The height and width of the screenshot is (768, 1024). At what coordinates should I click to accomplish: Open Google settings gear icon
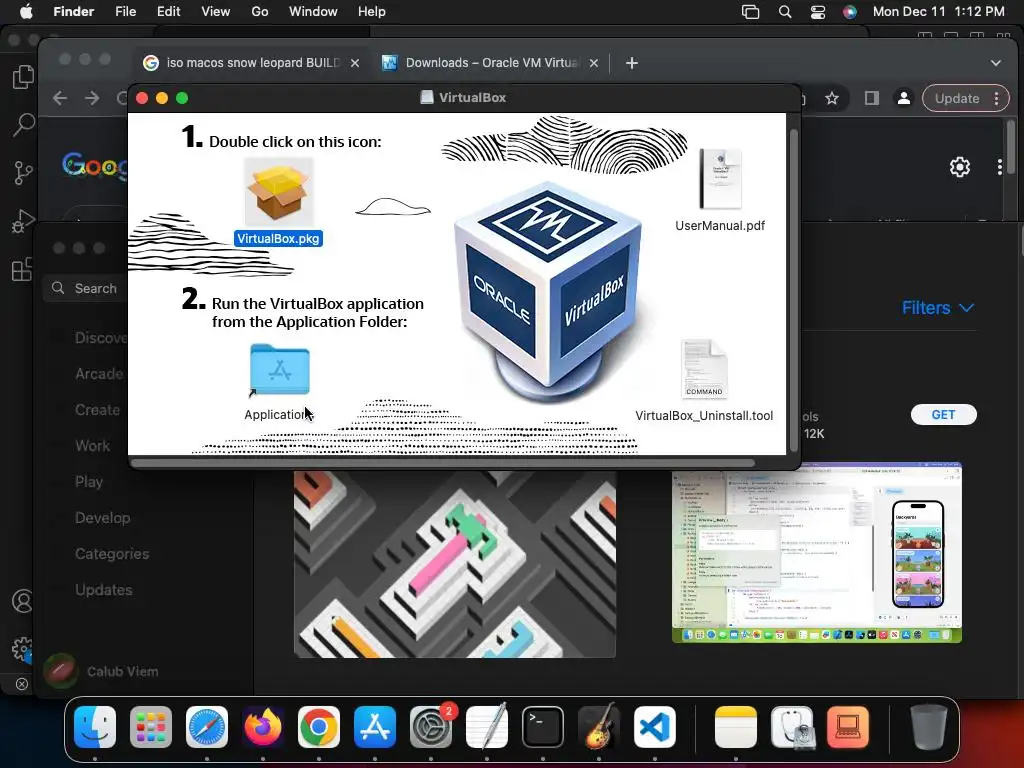click(x=959, y=167)
